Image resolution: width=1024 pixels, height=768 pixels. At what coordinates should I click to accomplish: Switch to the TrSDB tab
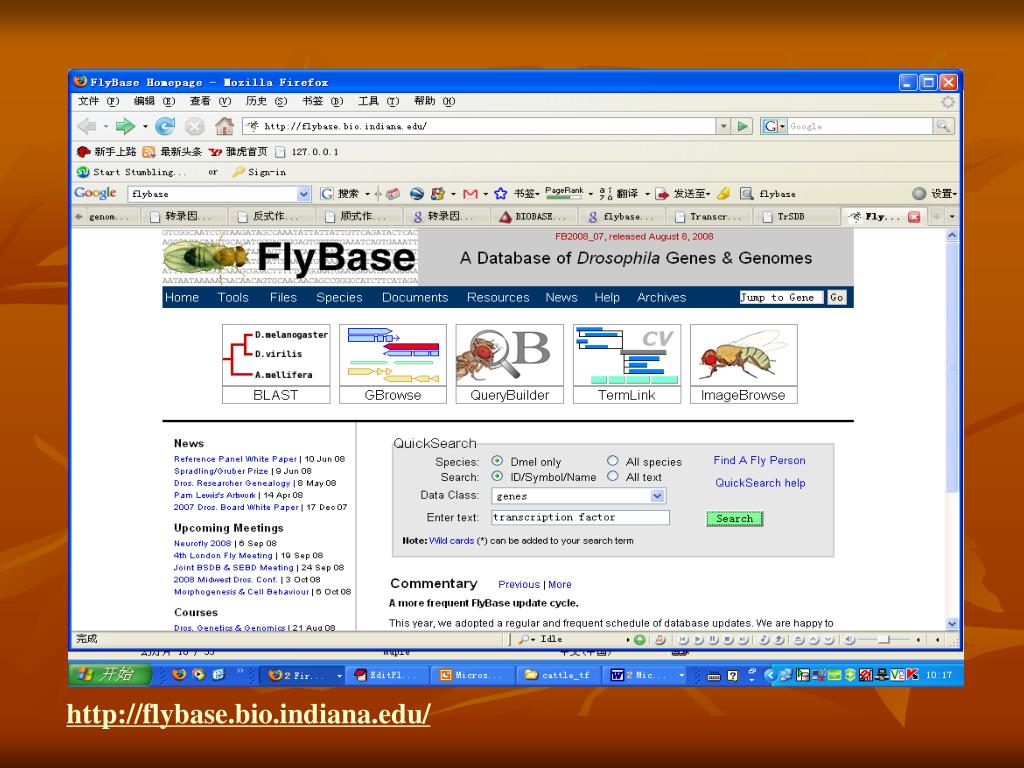point(796,217)
